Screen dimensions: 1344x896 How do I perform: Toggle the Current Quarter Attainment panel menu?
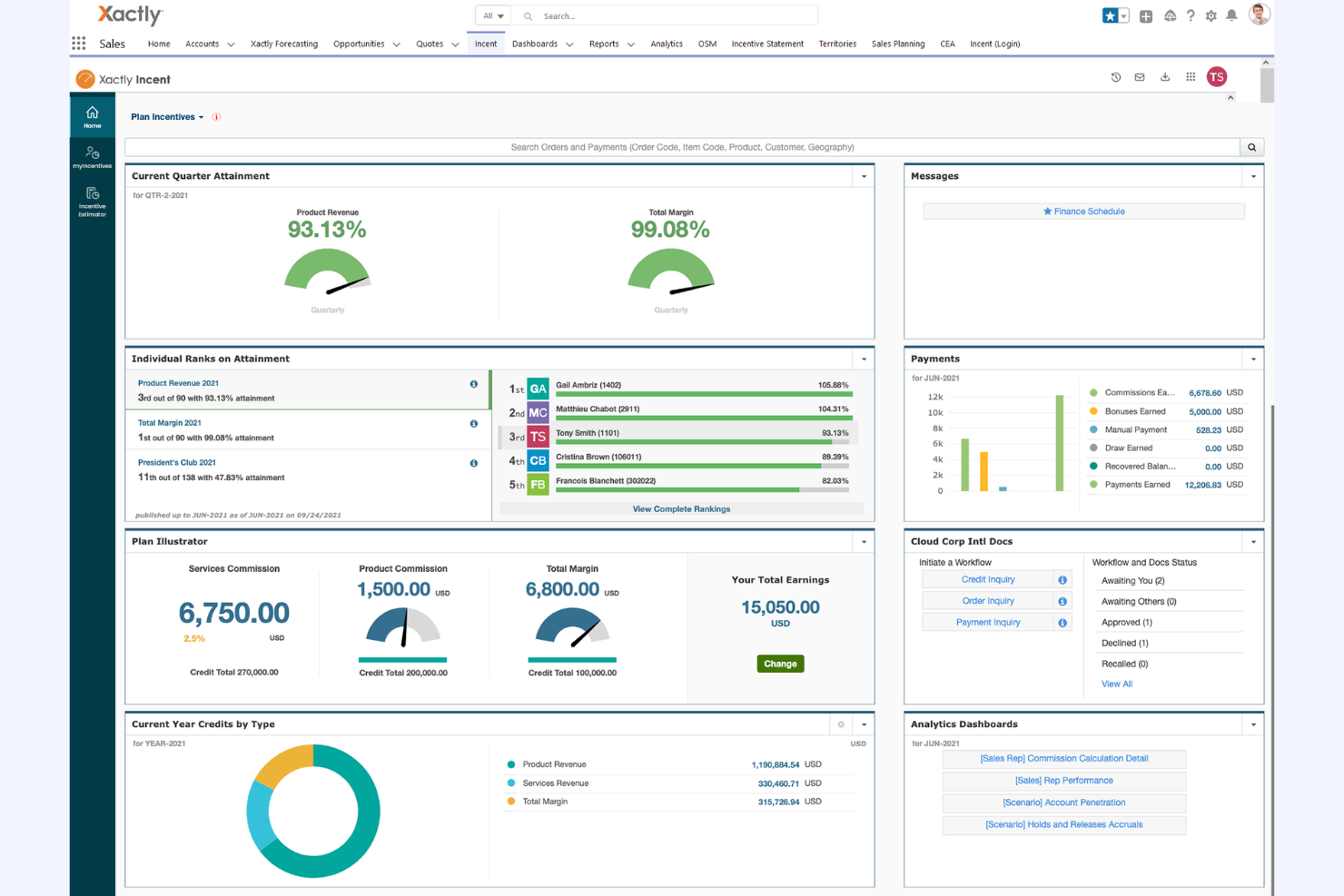click(864, 176)
